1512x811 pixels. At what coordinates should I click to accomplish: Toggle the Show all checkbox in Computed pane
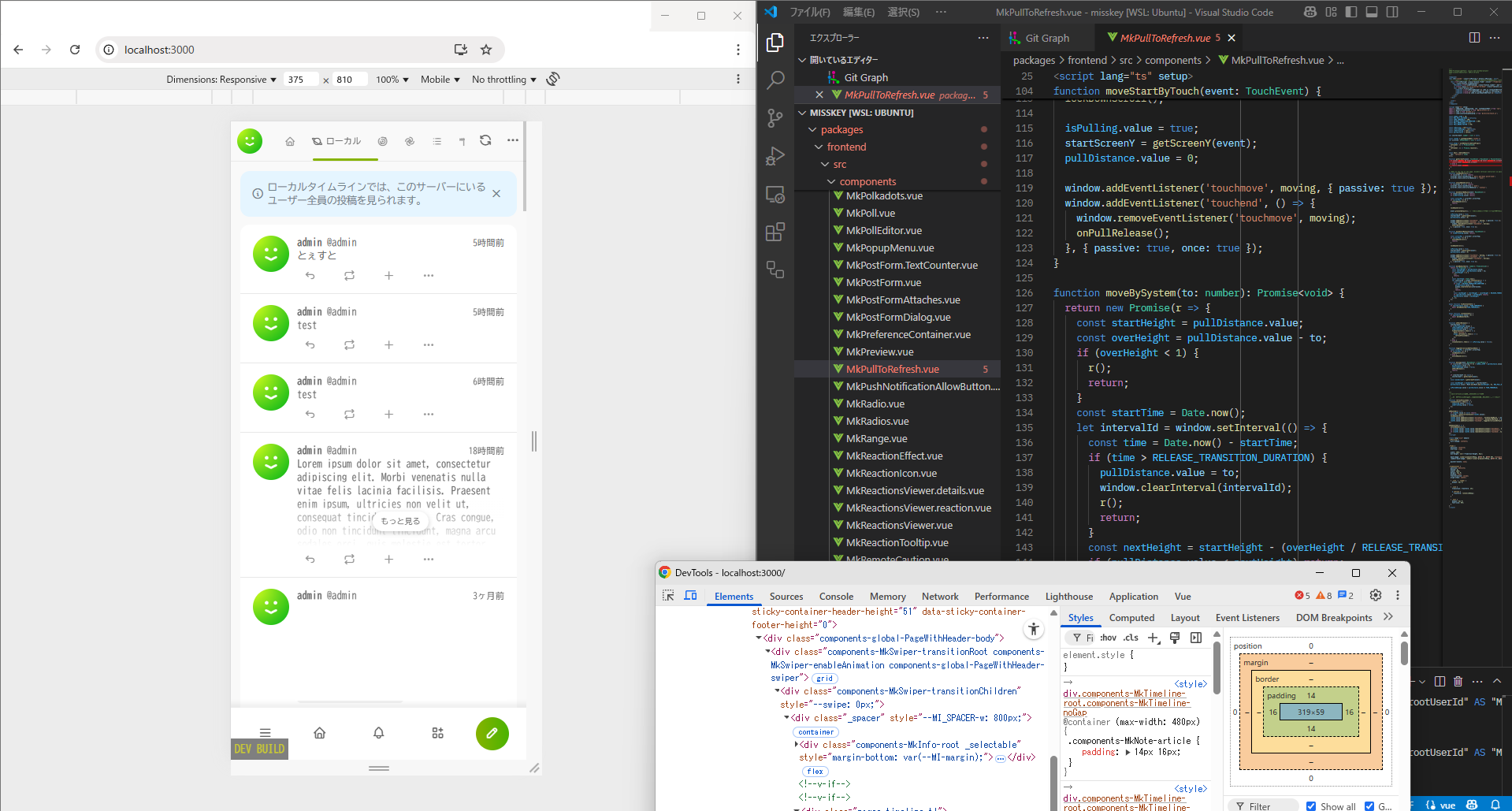click(x=1311, y=805)
